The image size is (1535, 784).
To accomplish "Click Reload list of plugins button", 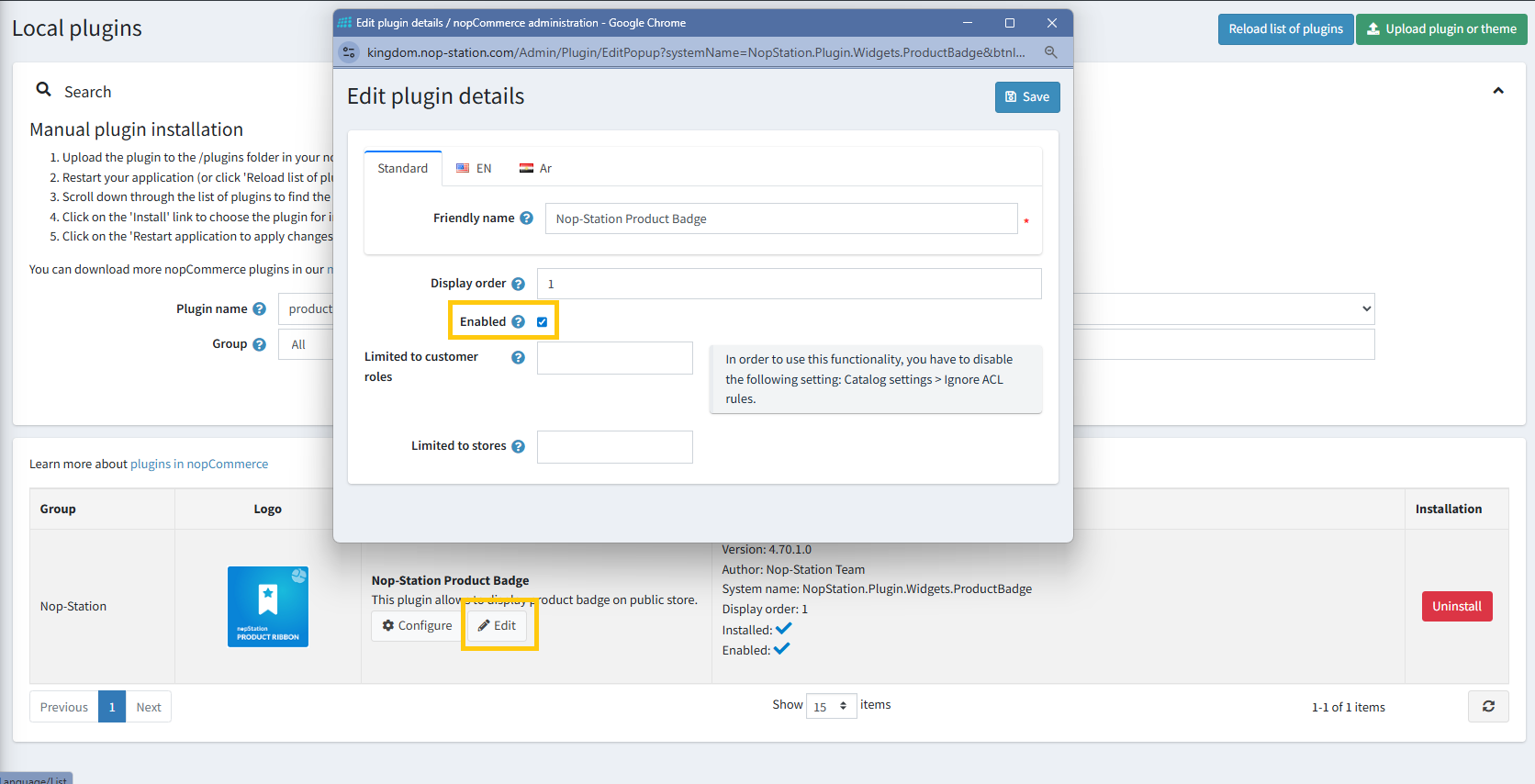I will point(1285,29).
